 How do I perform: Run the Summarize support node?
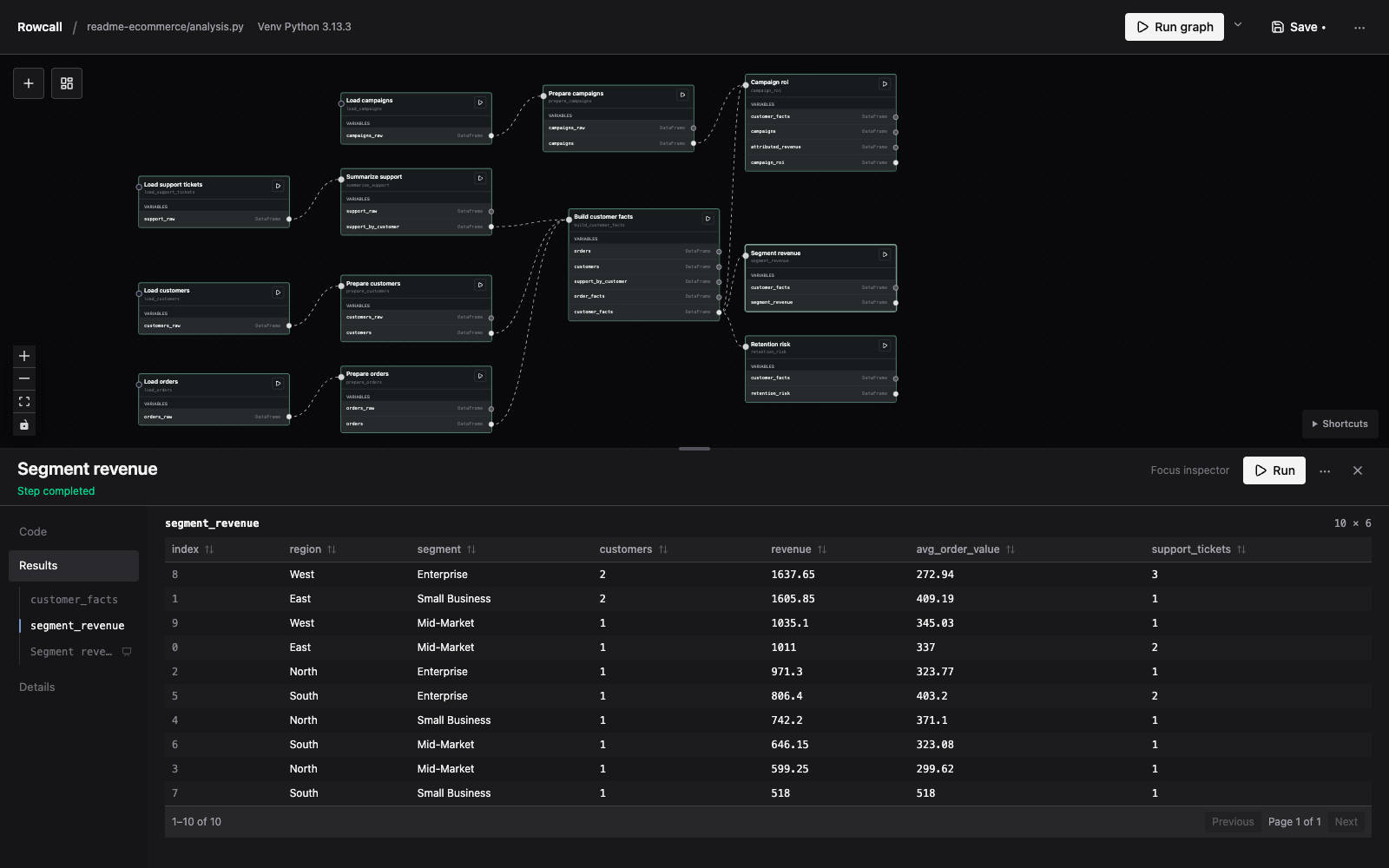pyautogui.click(x=480, y=178)
